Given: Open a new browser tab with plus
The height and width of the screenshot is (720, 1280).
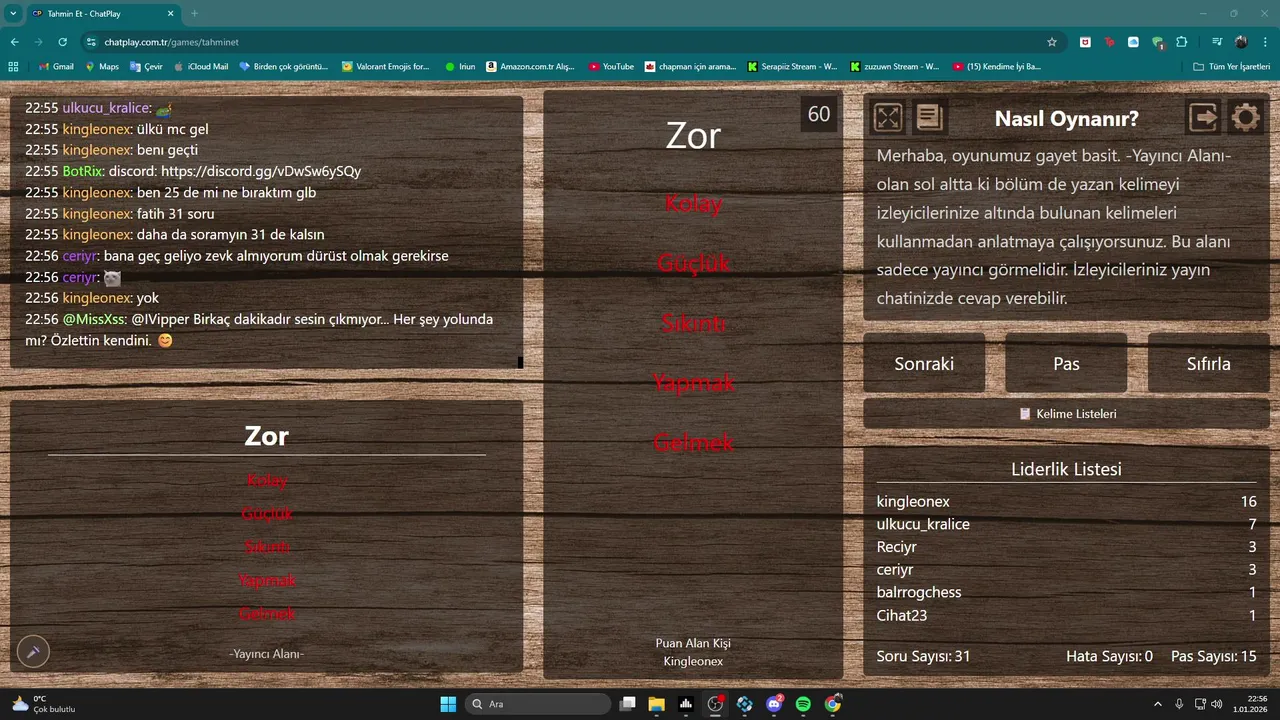Looking at the screenshot, I should click(194, 13).
